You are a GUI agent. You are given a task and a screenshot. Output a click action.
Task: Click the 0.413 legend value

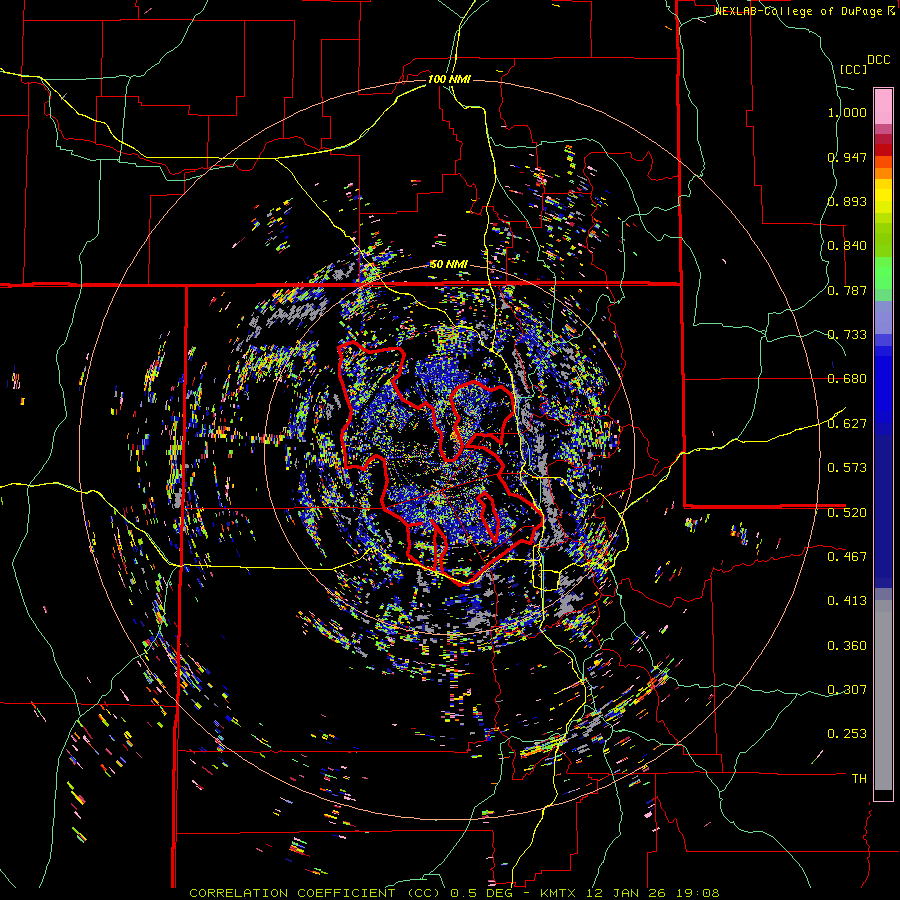(847, 601)
